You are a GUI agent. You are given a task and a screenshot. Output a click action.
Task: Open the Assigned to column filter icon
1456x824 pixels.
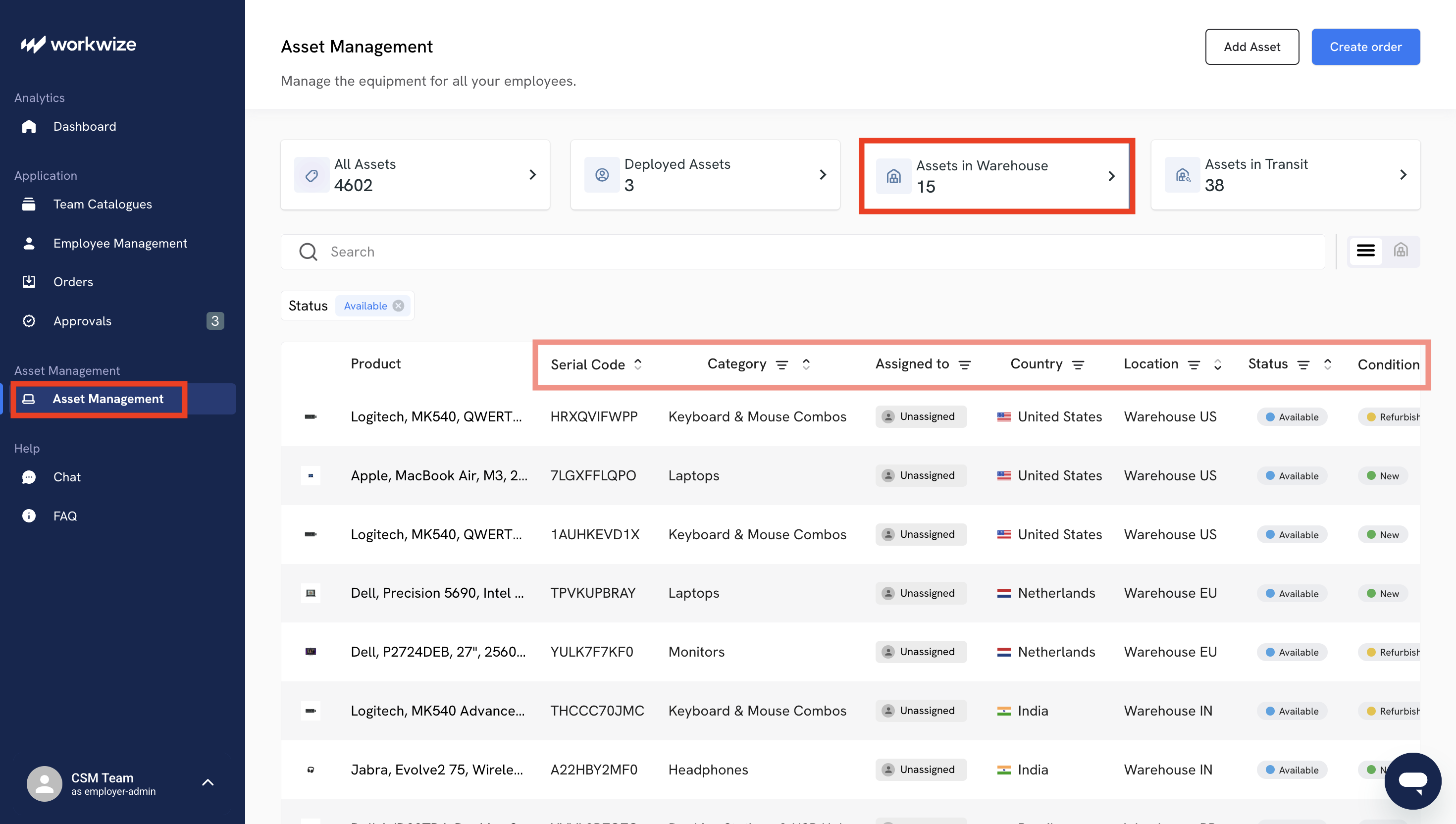pos(965,365)
